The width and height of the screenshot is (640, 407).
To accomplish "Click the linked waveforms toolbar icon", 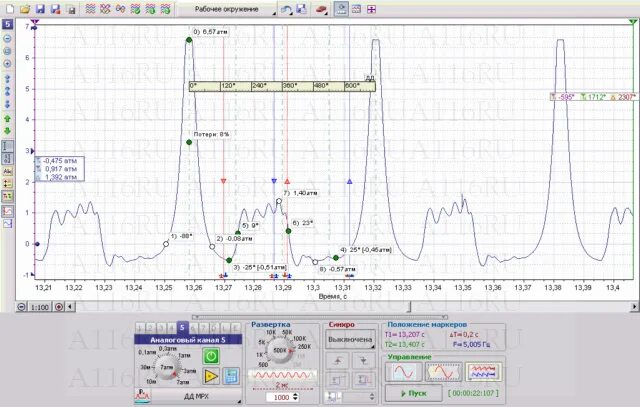I will [120, 9].
